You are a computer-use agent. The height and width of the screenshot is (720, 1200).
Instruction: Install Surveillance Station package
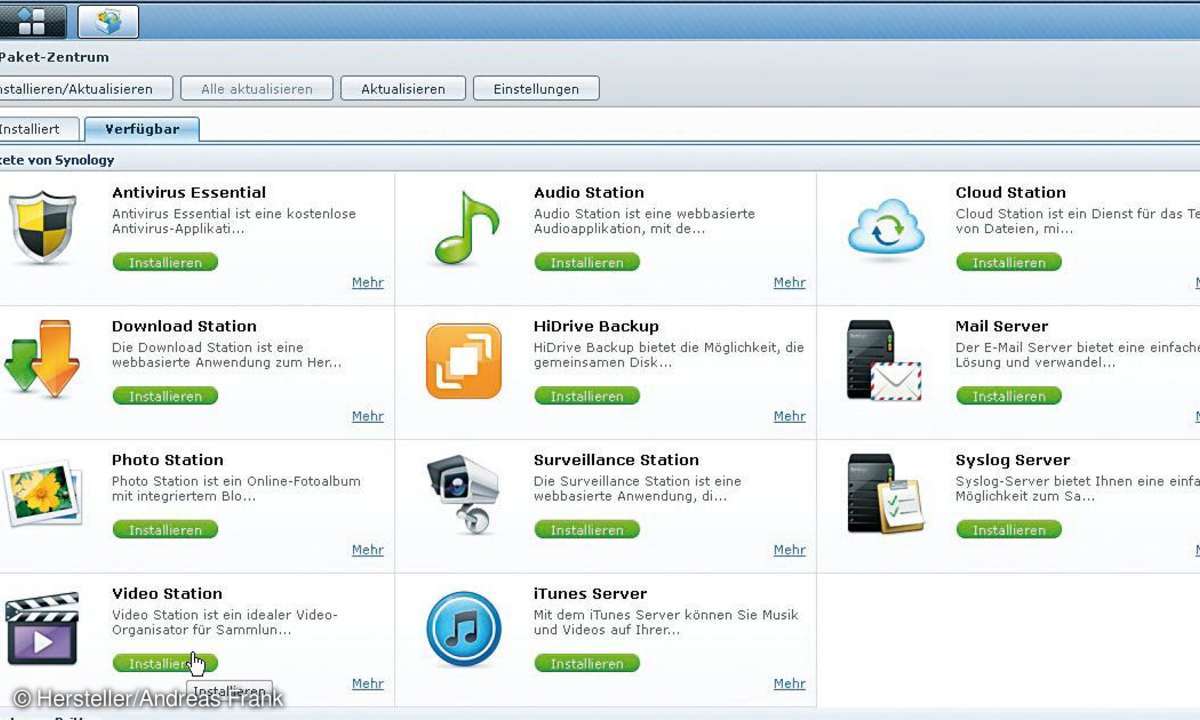click(587, 530)
